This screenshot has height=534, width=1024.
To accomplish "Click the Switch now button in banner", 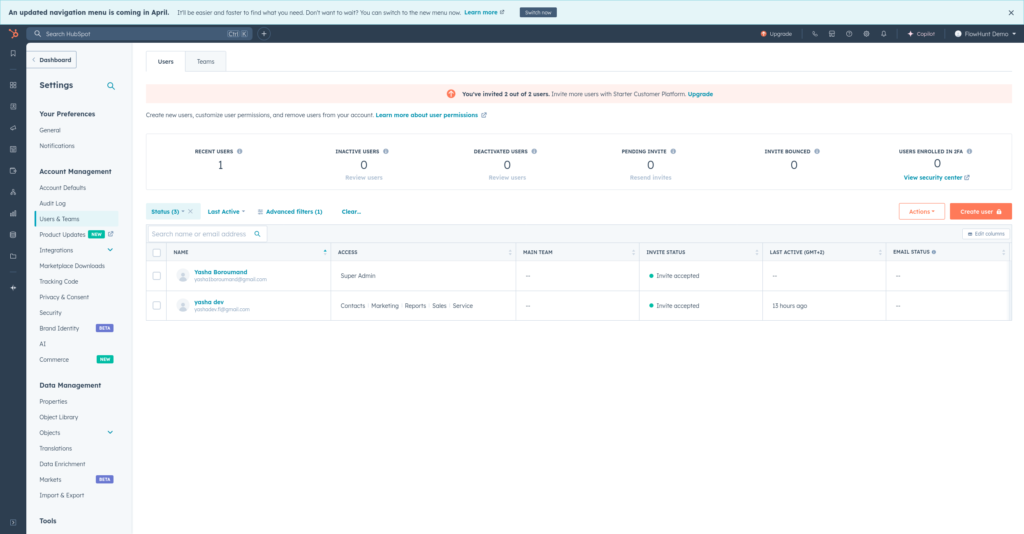I will click(538, 12).
